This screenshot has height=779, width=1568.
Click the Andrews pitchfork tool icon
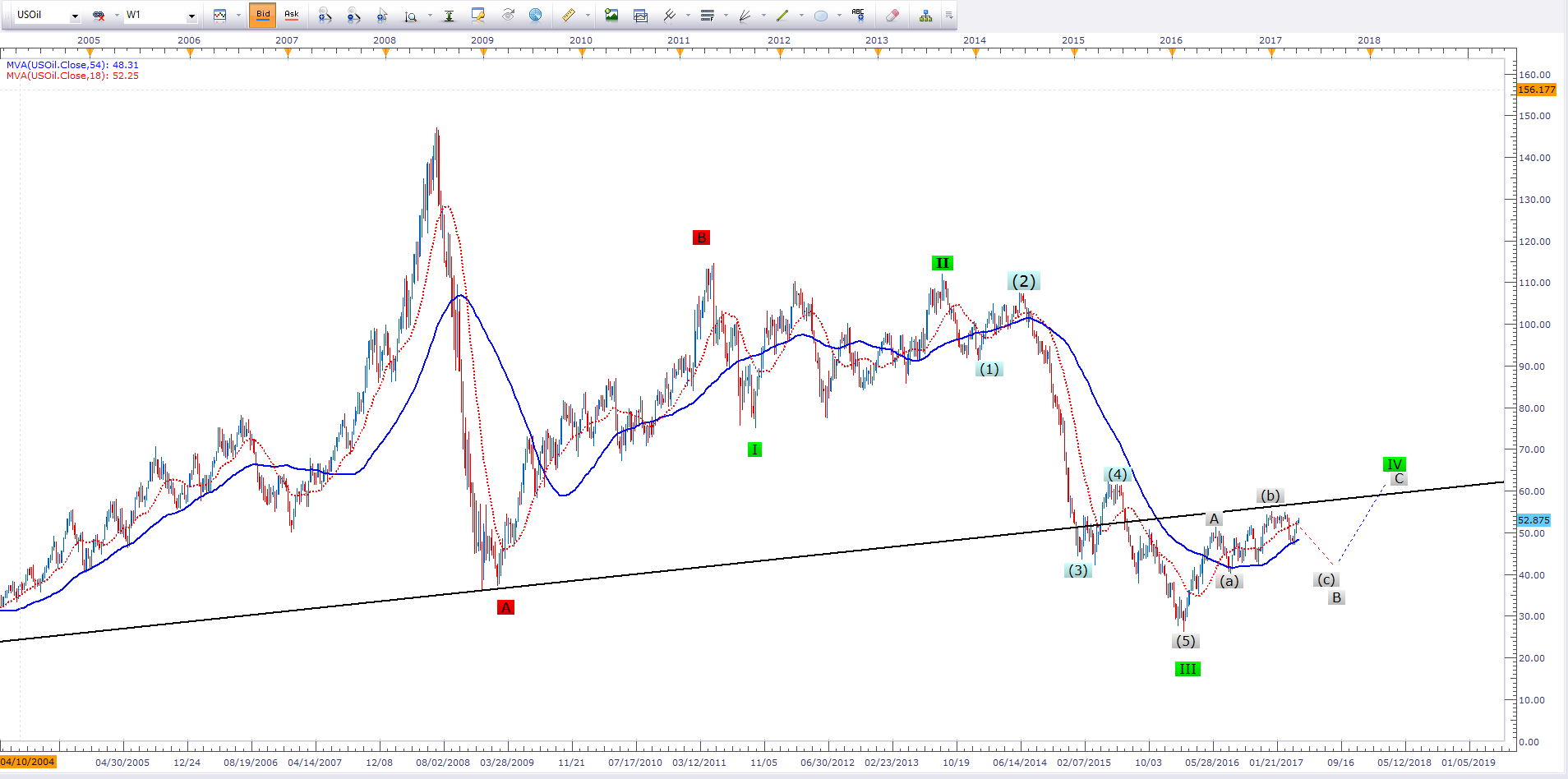pos(670,15)
